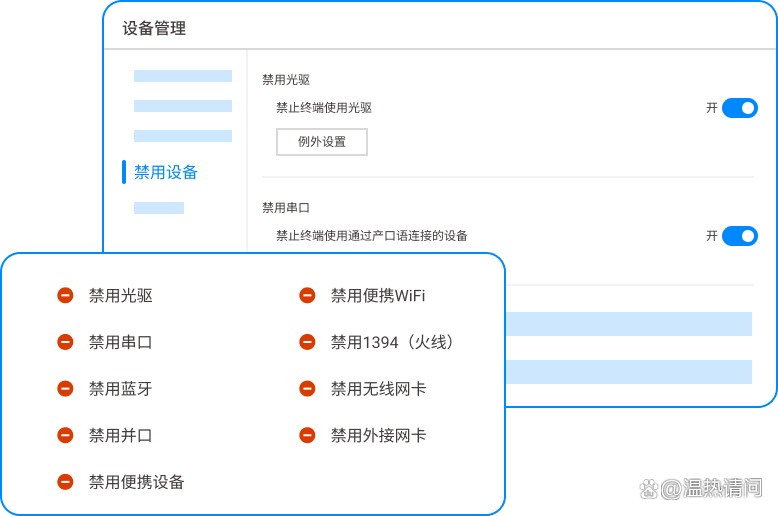Click the red icon beside 禁用串口
This screenshot has width=778, height=516.
[x=65, y=342]
